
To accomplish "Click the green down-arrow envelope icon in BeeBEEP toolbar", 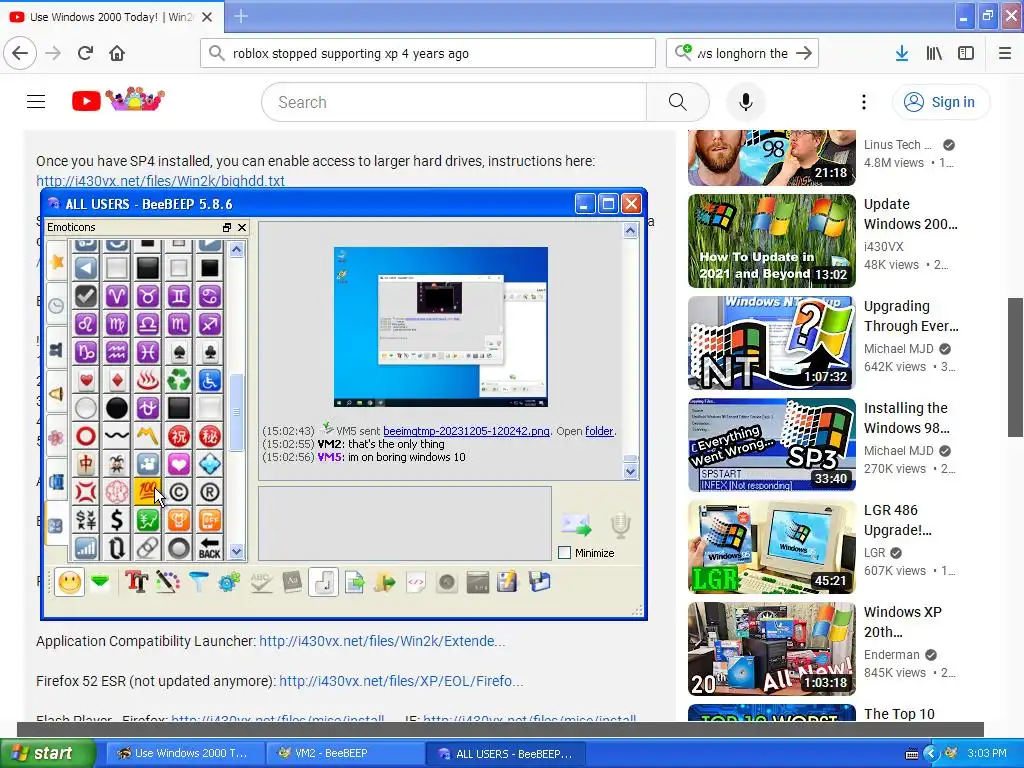I will 100,582.
